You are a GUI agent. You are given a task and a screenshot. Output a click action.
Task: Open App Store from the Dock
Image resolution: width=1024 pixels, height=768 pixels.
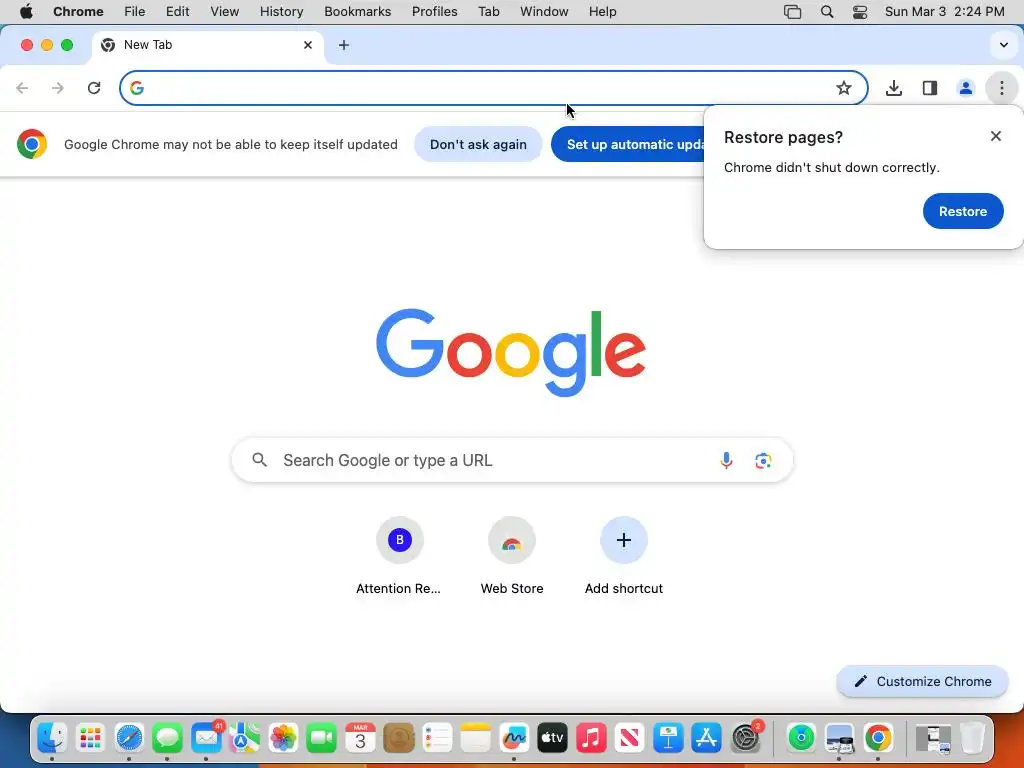[x=707, y=738]
